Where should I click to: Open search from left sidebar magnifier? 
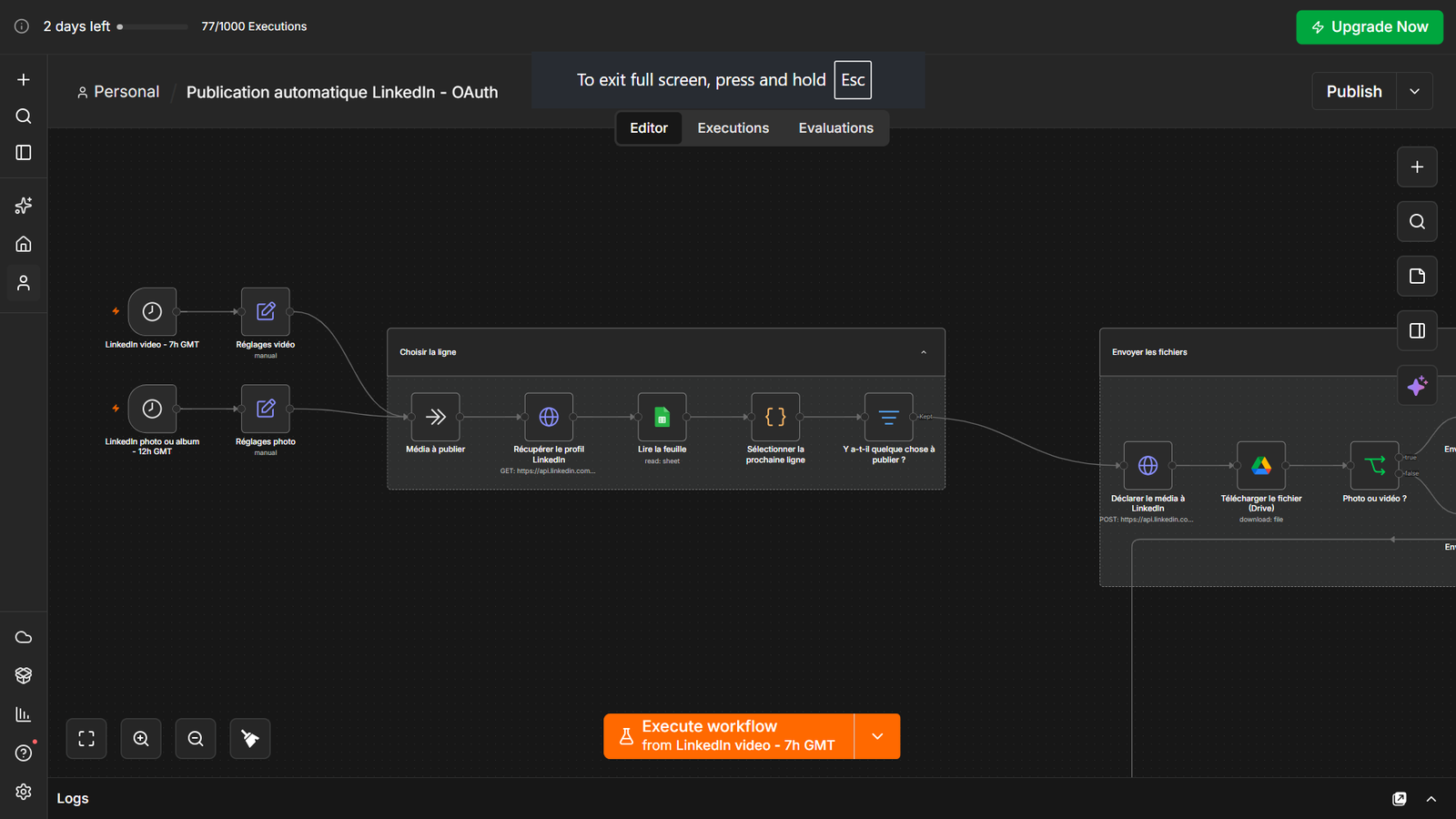[x=24, y=116]
